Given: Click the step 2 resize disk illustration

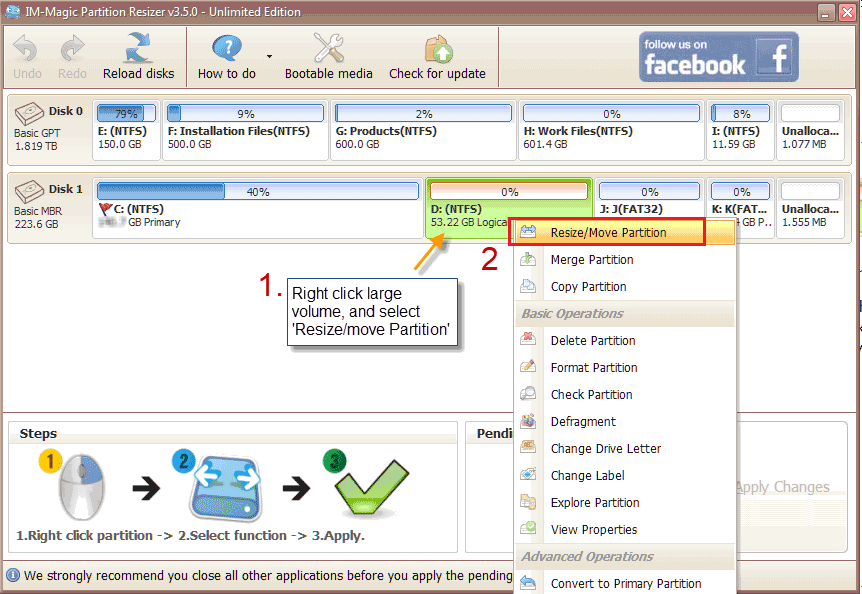Looking at the screenshot, I should pos(225,487).
